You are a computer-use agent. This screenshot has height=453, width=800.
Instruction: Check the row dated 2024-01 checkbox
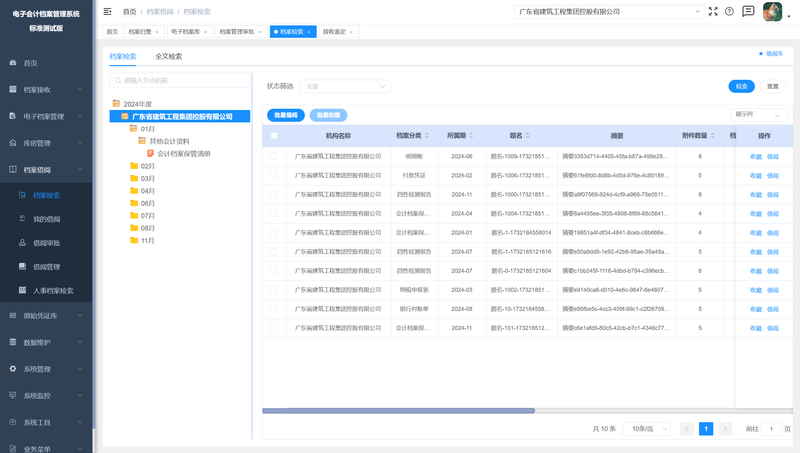click(x=273, y=232)
